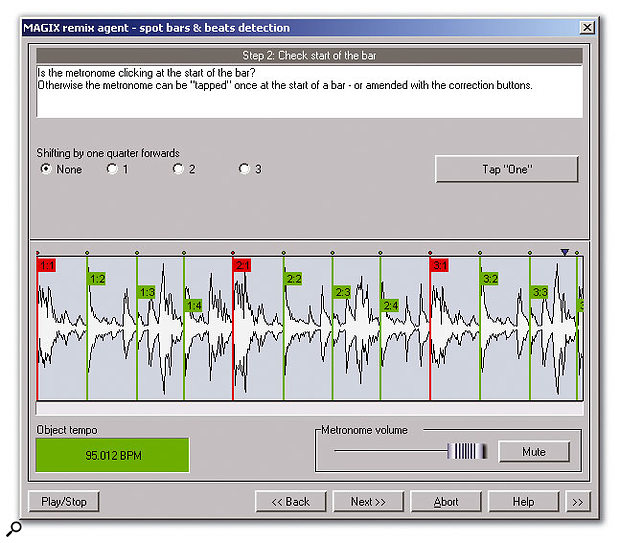Expand the dialog with the >> button

pyautogui.click(x=578, y=501)
